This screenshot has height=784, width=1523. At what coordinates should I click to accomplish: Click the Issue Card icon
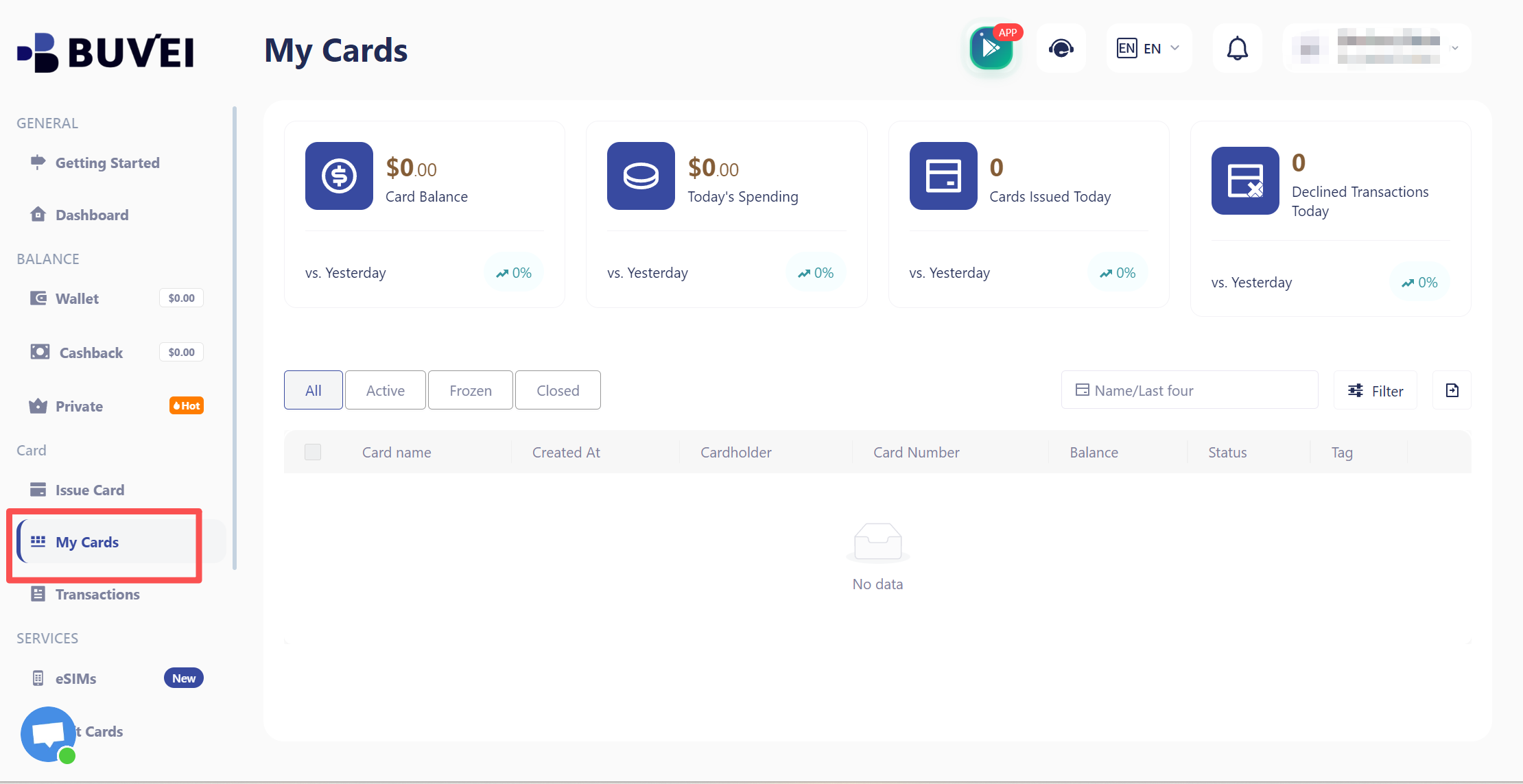(38, 489)
